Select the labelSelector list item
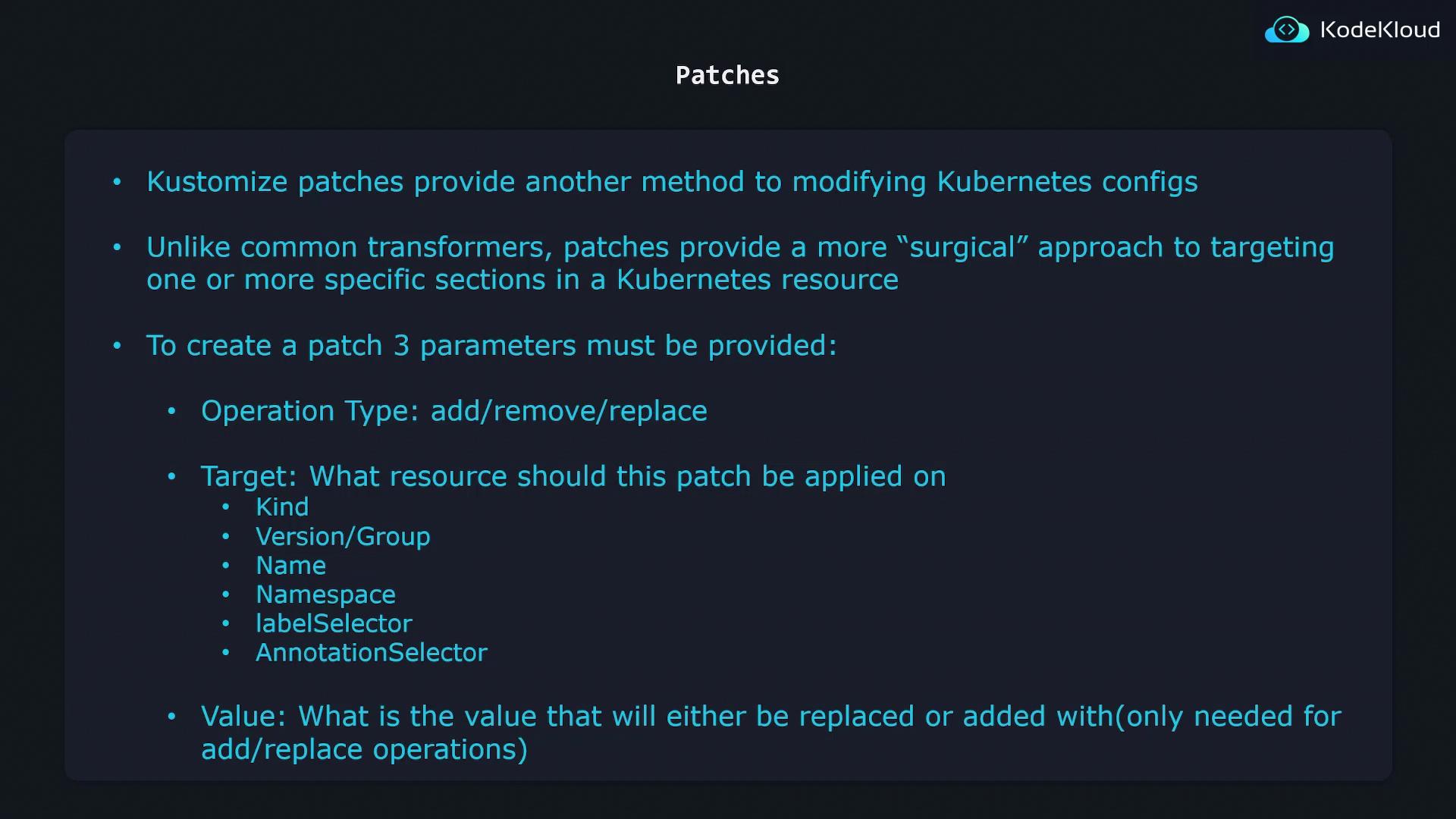 point(334,623)
